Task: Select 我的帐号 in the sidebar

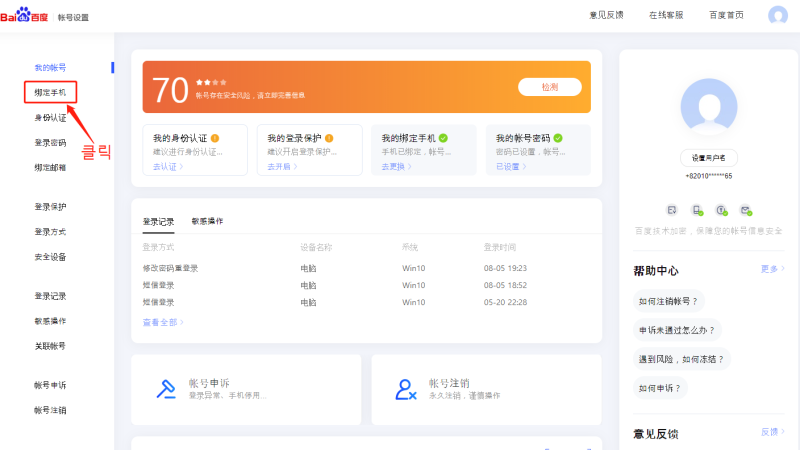Action: coord(50,67)
